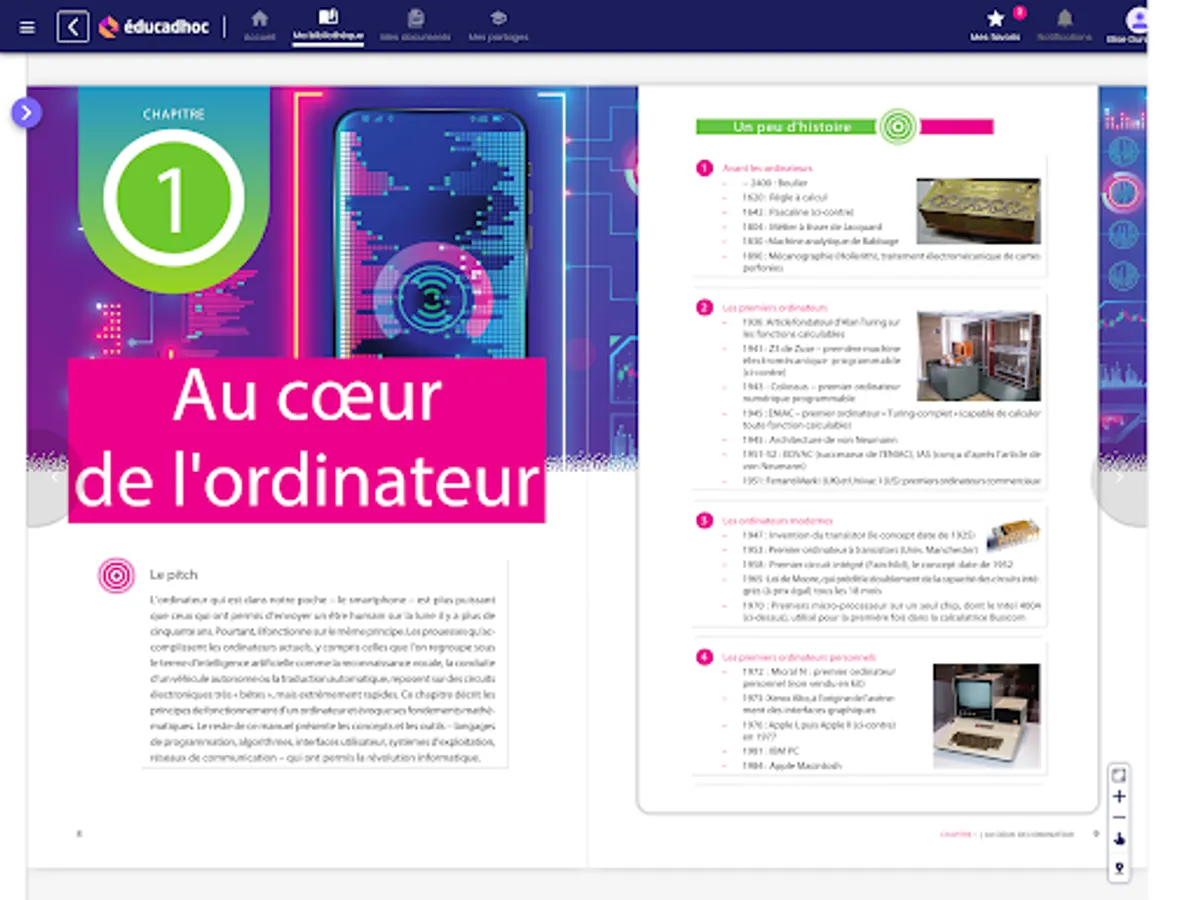Go to the next page
Viewport: 1200px width, 900px height.
(1119, 478)
